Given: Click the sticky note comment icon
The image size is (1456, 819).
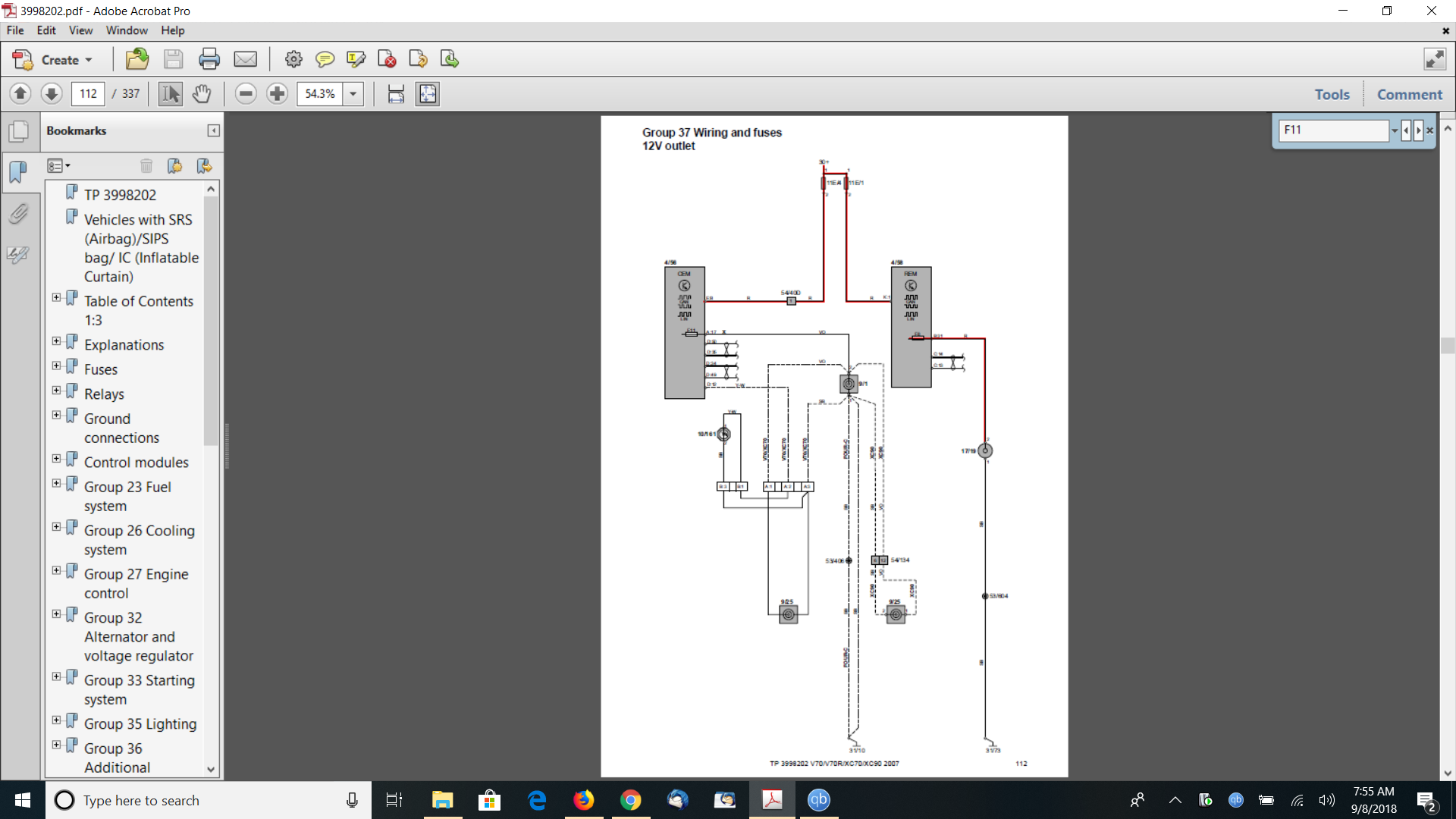Looking at the screenshot, I should pyautogui.click(x=325, y=59).
